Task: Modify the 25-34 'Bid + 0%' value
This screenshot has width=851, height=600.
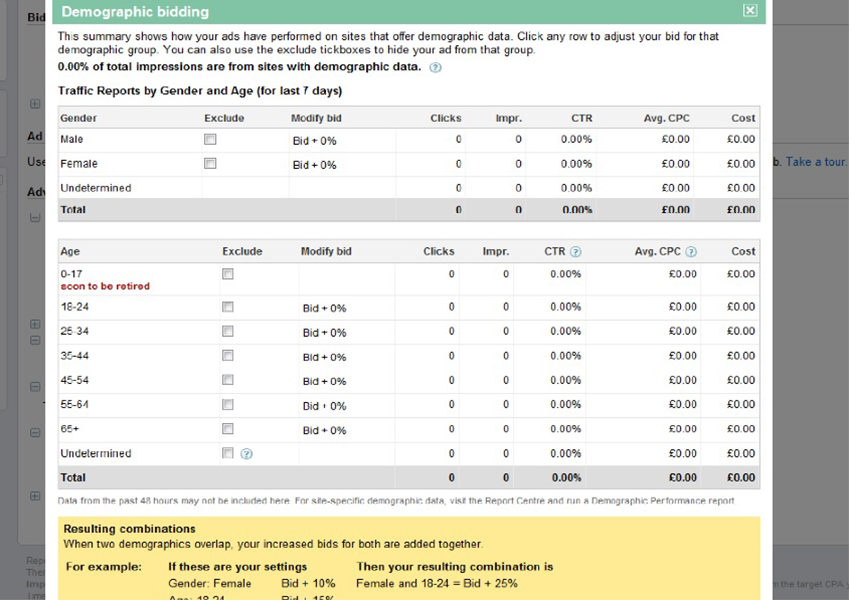Action: point(325,333)
